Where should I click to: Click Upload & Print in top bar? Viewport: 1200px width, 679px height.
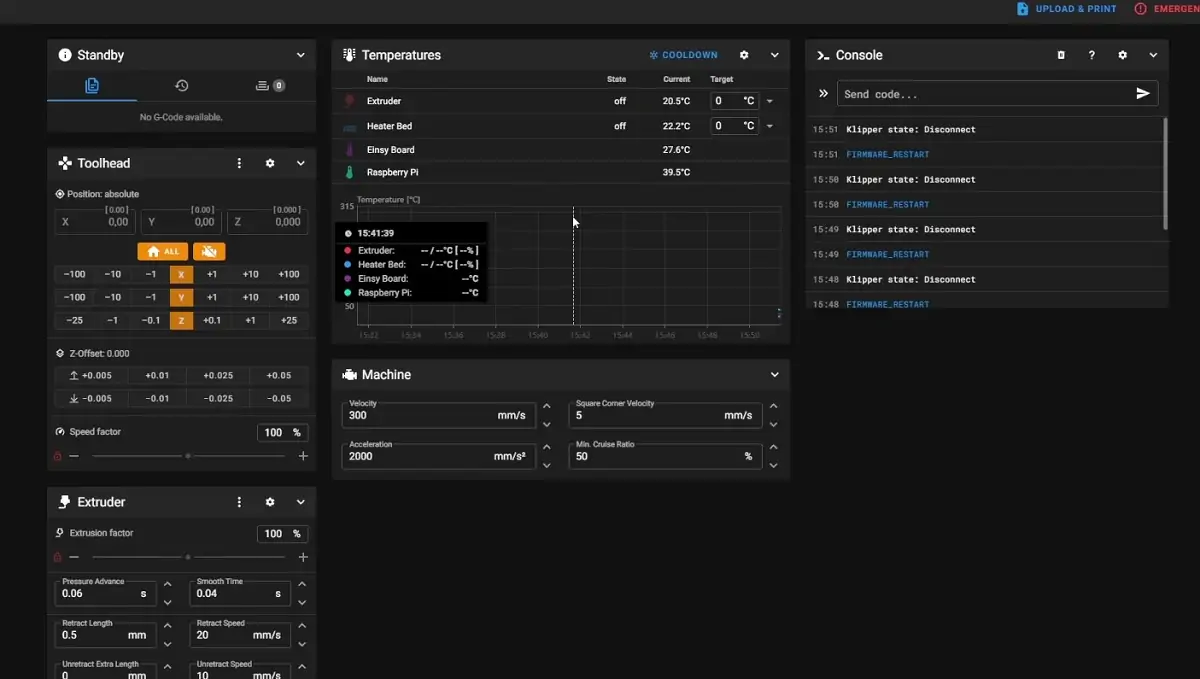(1067, 9)
